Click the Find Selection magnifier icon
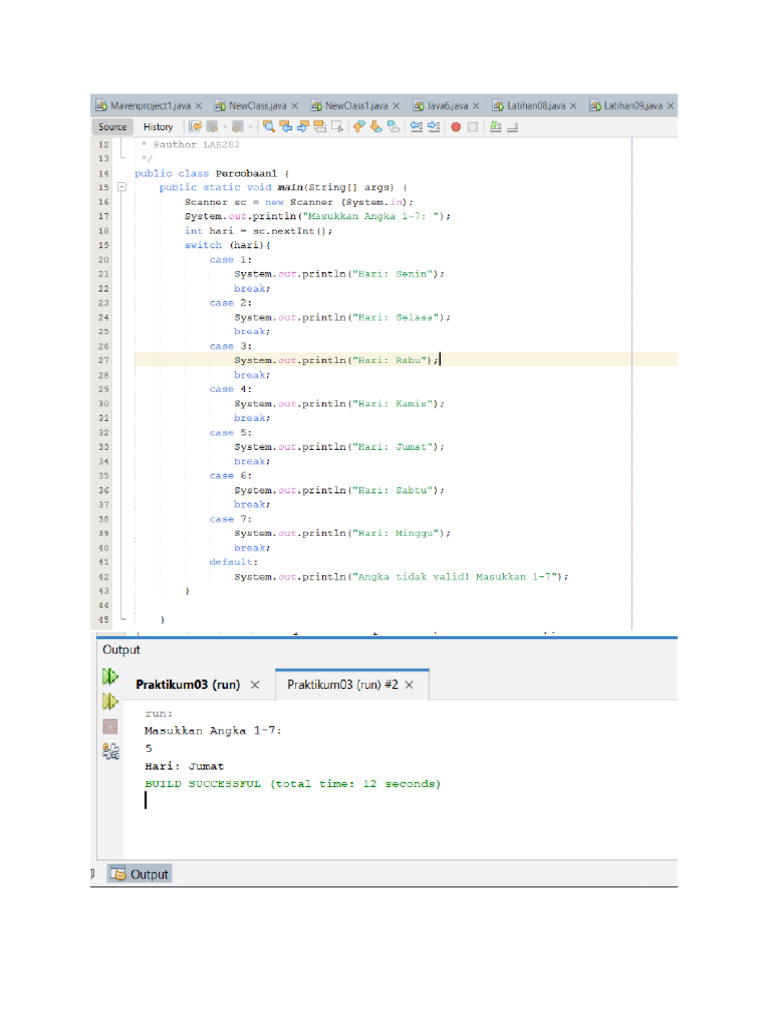 269,127
